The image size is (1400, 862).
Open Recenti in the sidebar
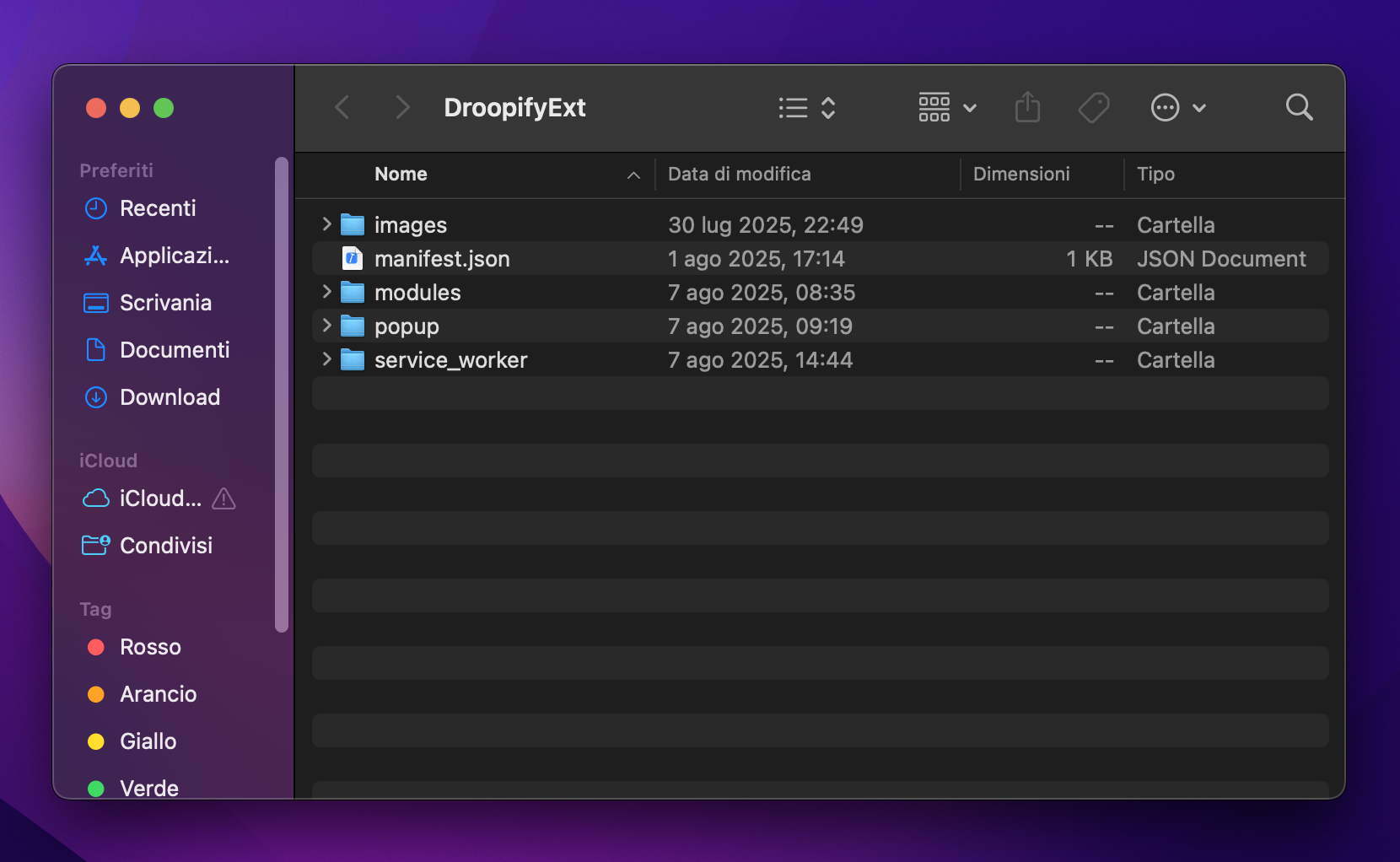(157, 208)
